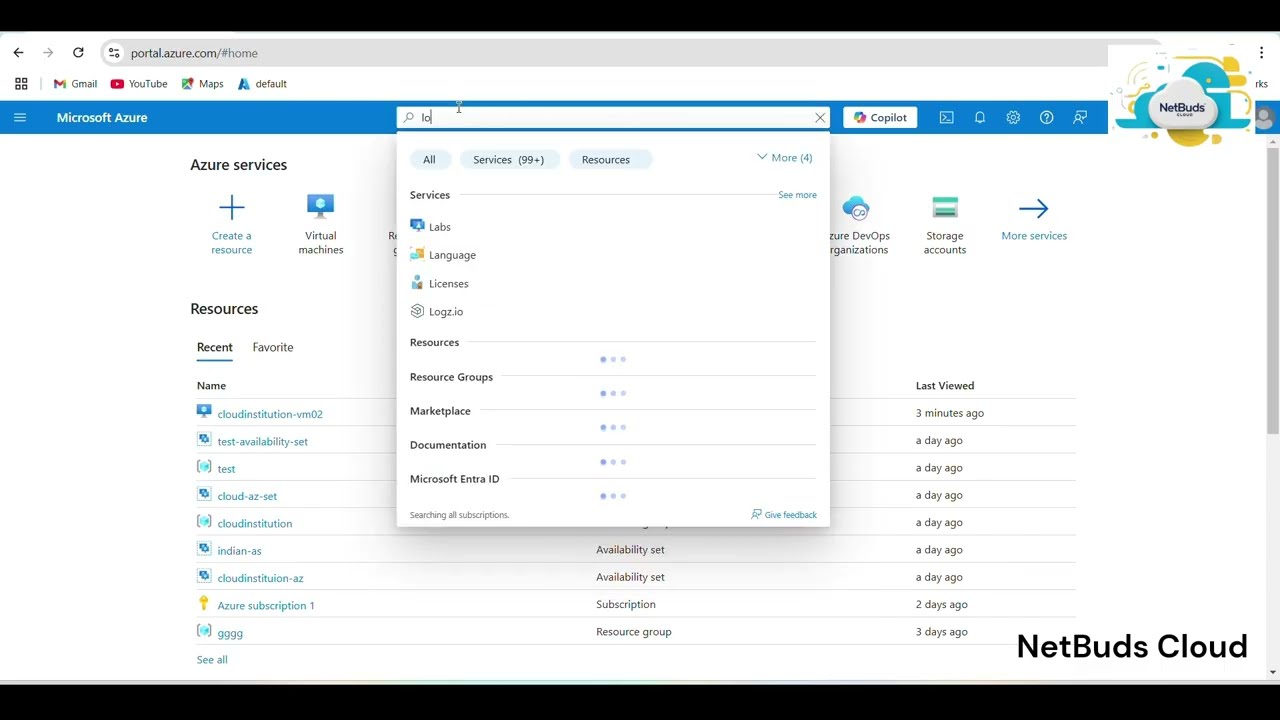This screenshot has height=720, width=1280.
Task: Go to More services arrow
Action: 1034,208
